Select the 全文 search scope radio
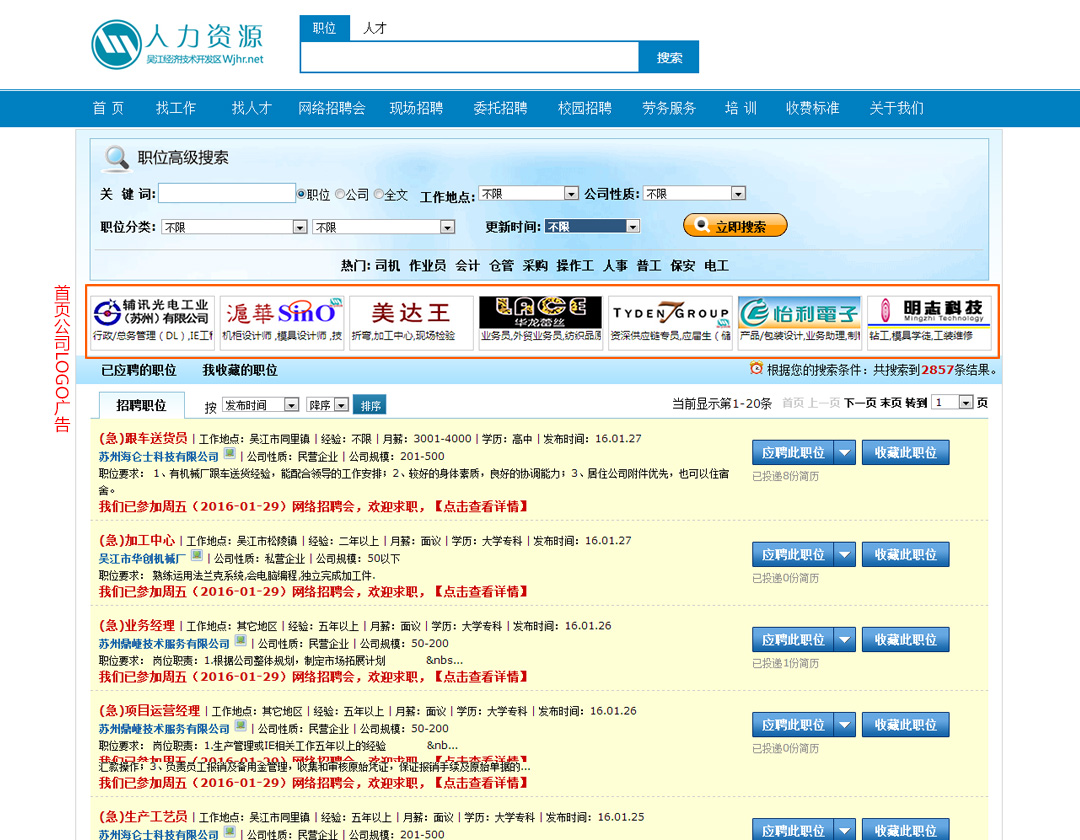Viewport: 1080px width, 840px height. (x=379, y=194)
